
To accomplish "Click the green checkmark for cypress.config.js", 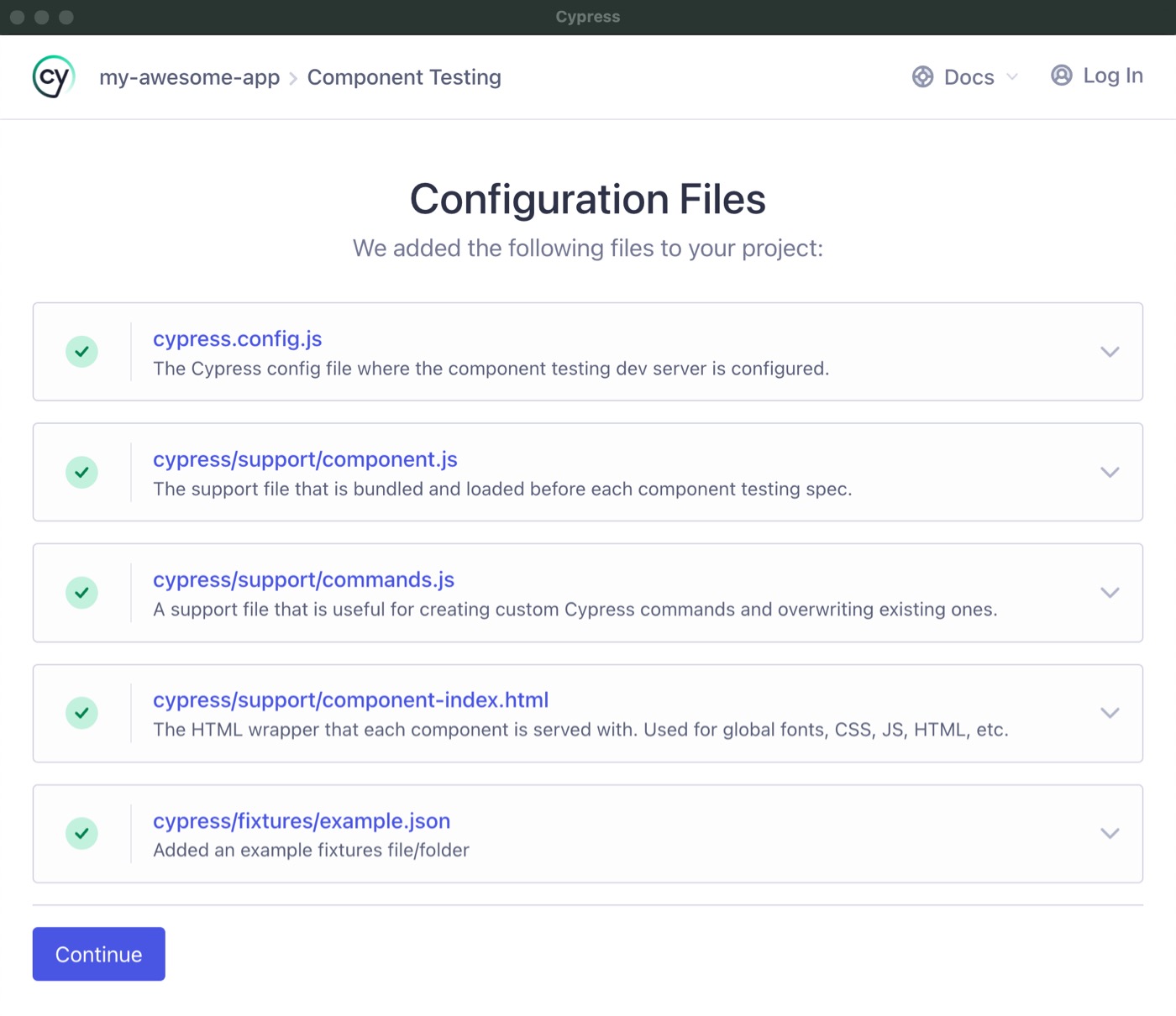I will pyautogui.click(x=81, y=352).
